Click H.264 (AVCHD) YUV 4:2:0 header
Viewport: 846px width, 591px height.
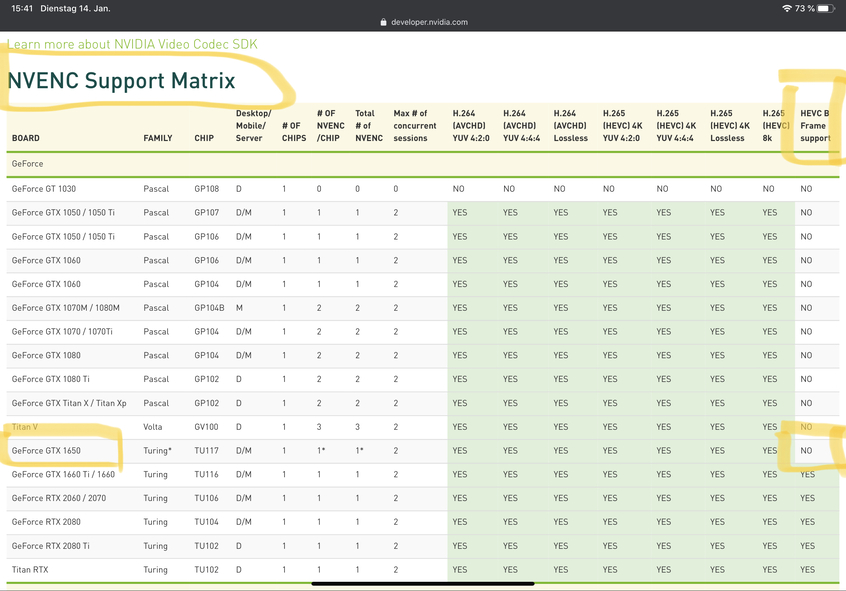click(471, 126)
